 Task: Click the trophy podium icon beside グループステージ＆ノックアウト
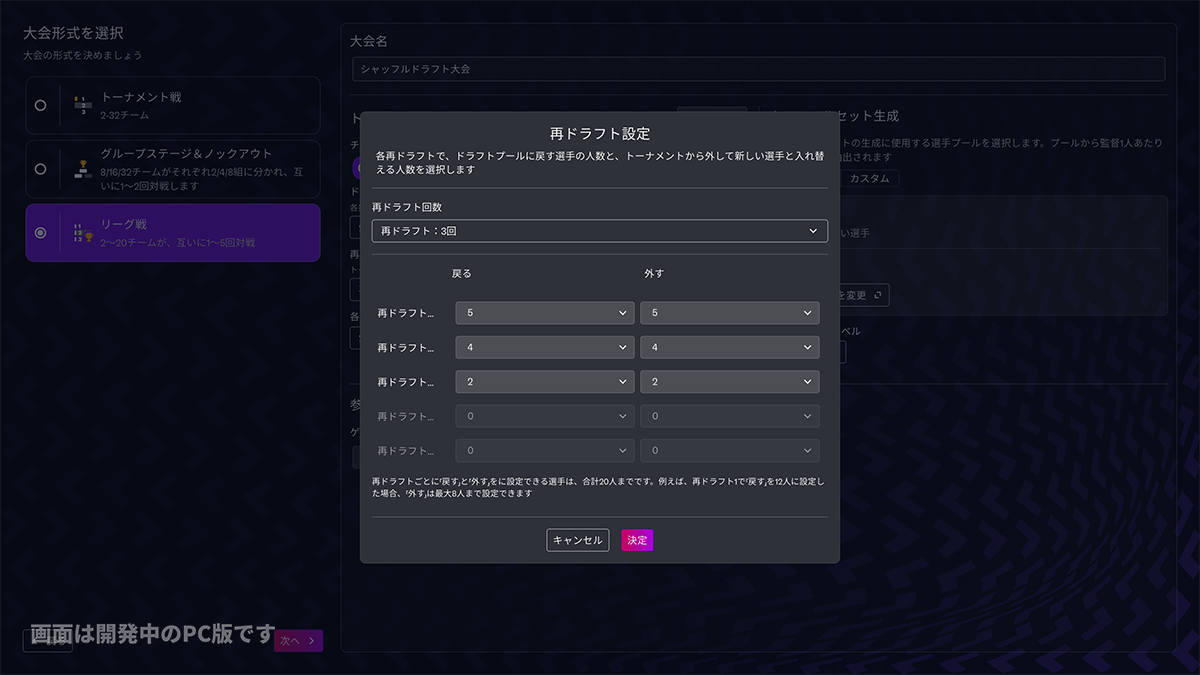click(x=83, y=169)
